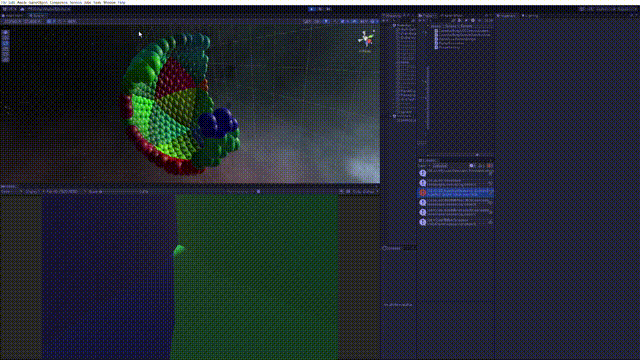Toggle warning messages filter in Console
The image size is (640, 360).
[x=481, y=166]
